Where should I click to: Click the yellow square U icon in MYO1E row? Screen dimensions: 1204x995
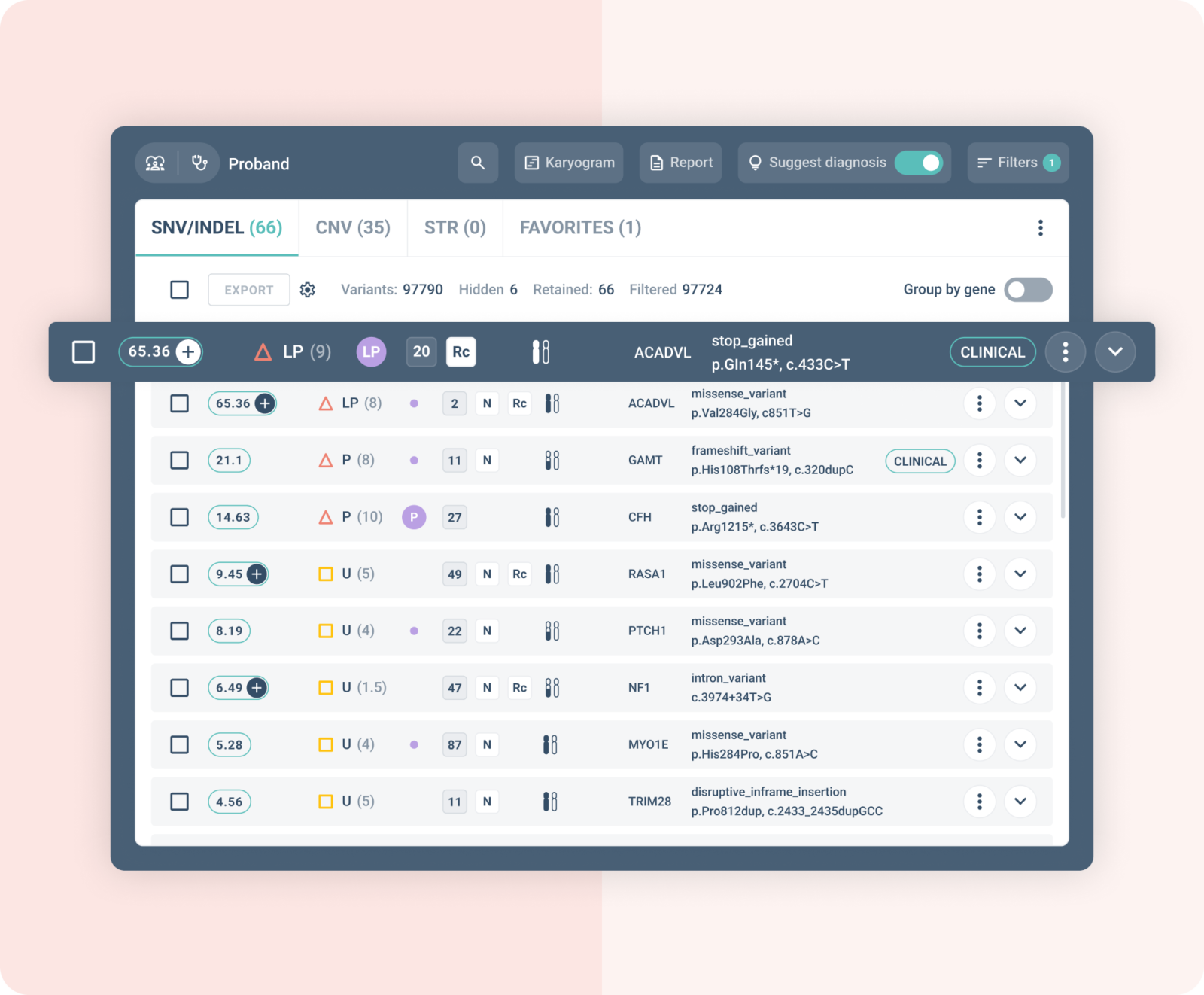point(326,744)
